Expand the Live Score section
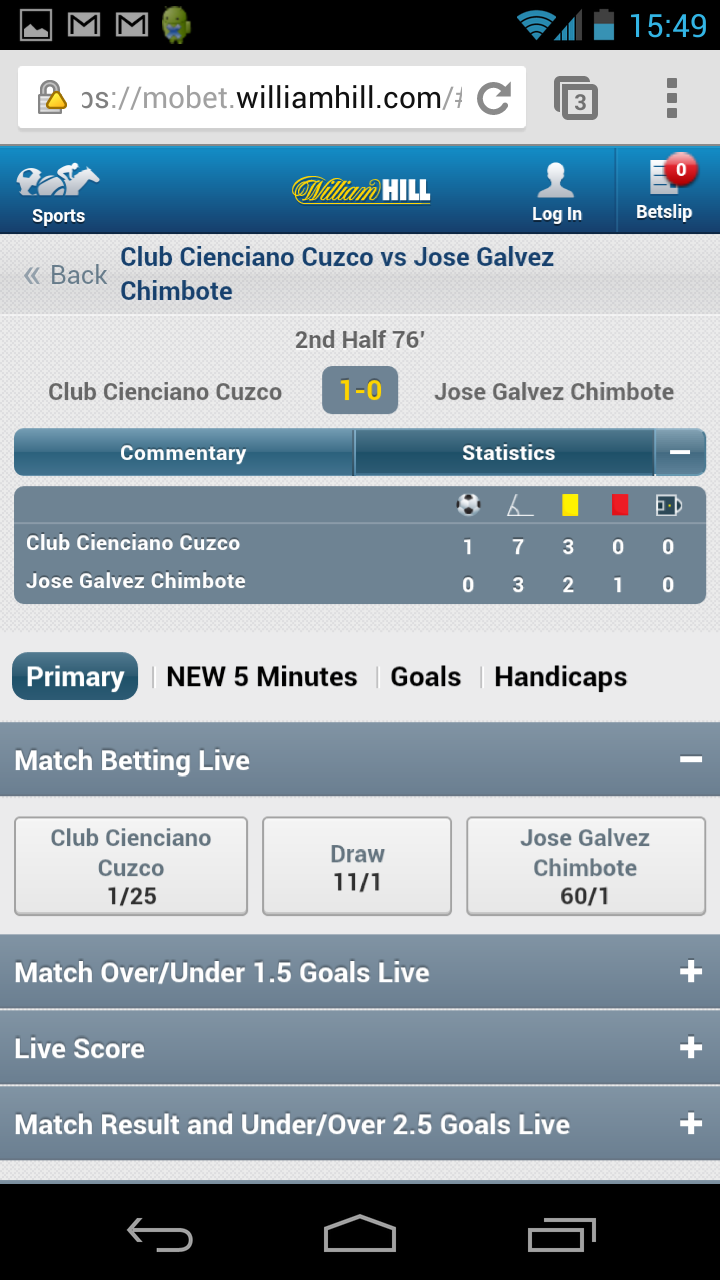 [x=360, y=1048]
